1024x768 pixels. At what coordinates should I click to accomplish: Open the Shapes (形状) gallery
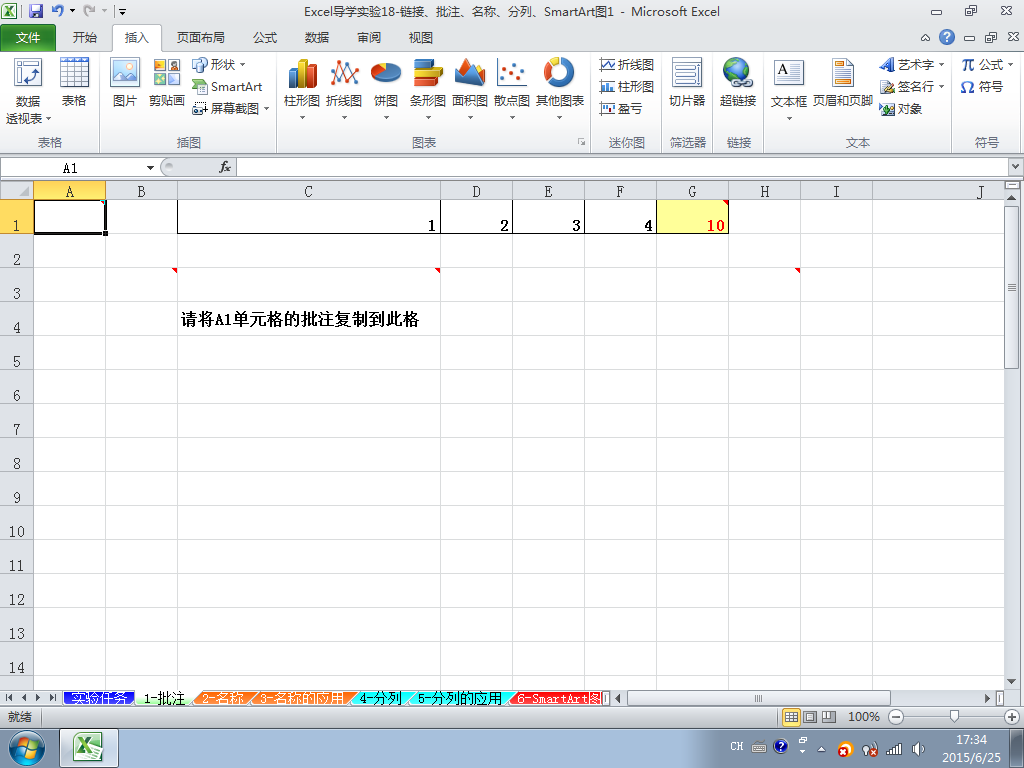click(x=219, y=65)
